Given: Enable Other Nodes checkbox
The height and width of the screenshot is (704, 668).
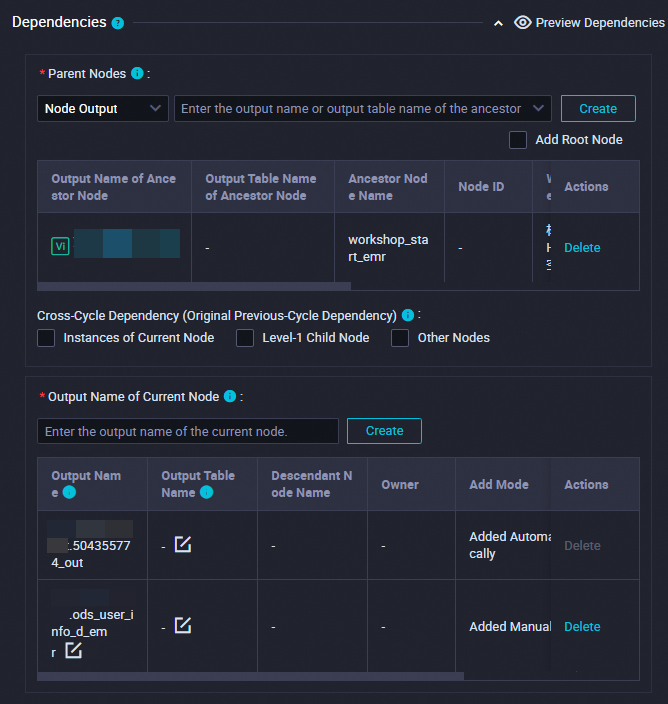Looking at the screenshot, I should (x=400, y=338).
